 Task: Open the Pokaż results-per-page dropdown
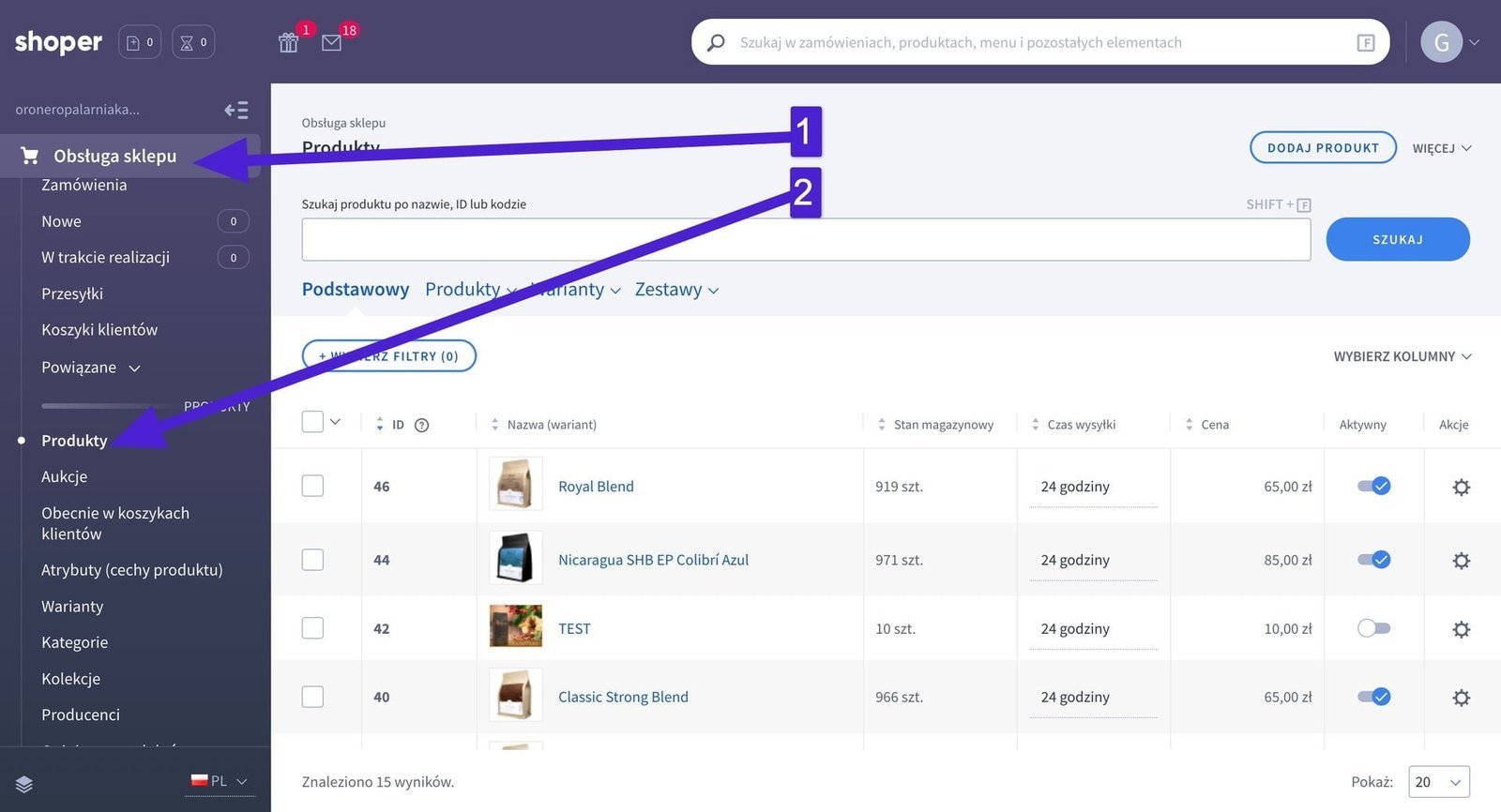click(1438, 782)
